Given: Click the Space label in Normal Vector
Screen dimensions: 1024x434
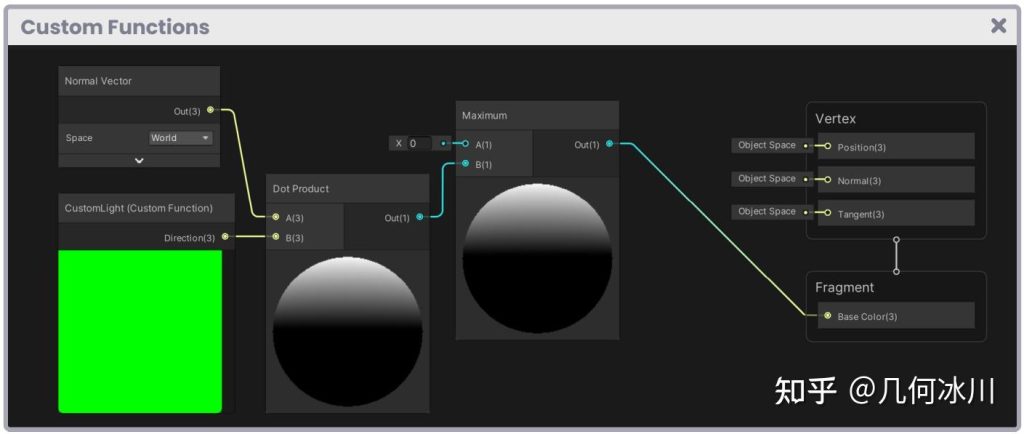Looking at the screenshot, I should pyautogui.click(x=79, y=138).
